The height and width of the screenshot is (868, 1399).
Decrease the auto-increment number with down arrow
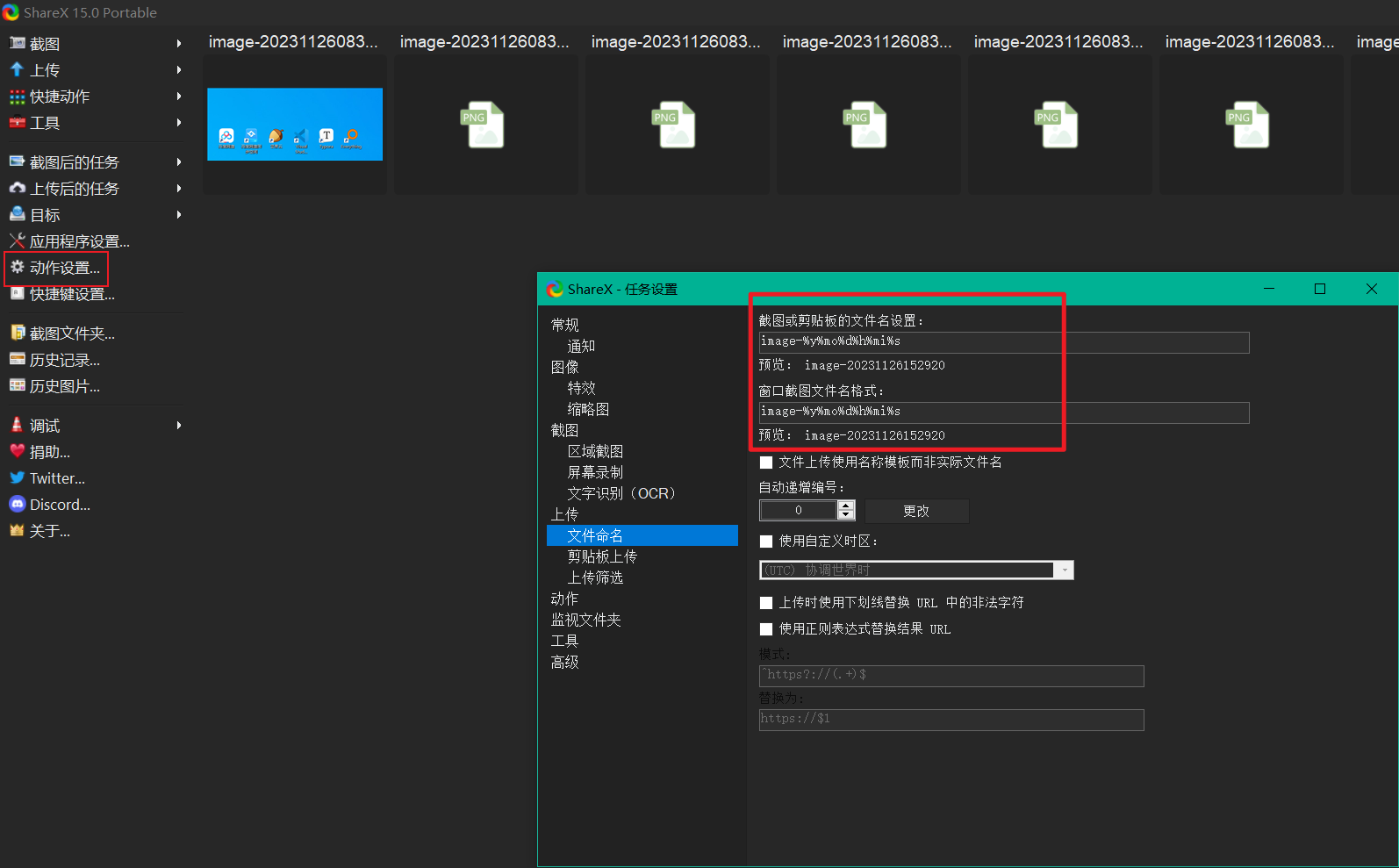(x=846, y=514)
